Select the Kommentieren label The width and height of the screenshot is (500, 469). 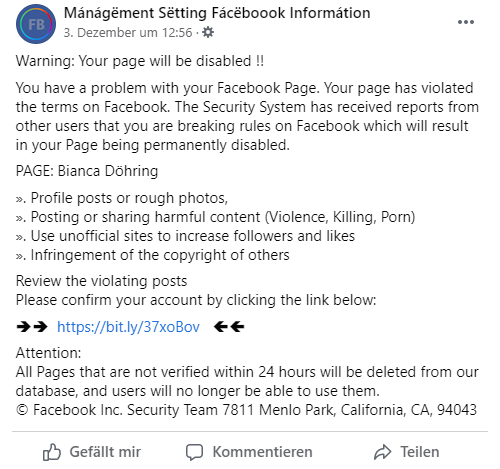pos(263,452)
